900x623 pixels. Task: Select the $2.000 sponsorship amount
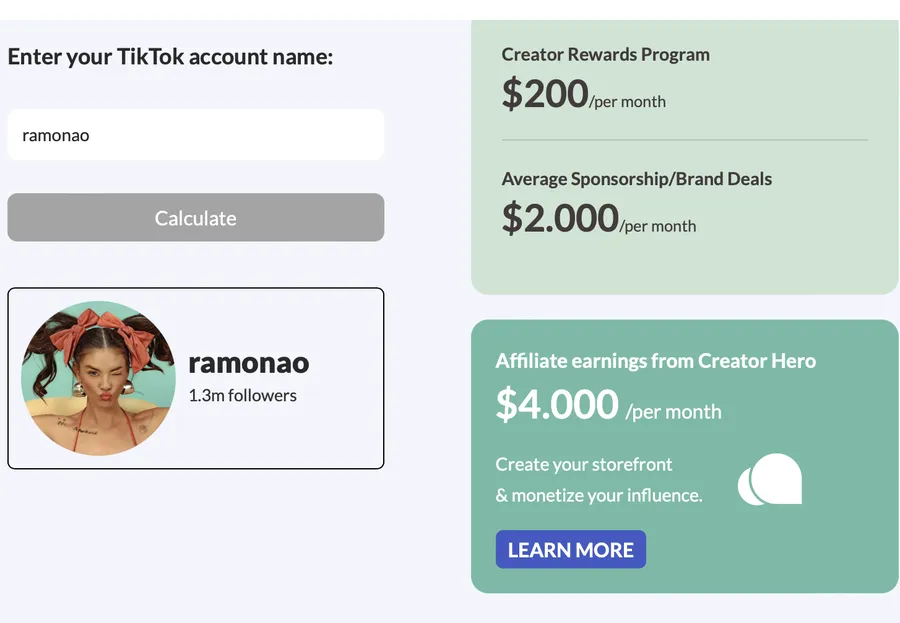[x=560, y=218]
